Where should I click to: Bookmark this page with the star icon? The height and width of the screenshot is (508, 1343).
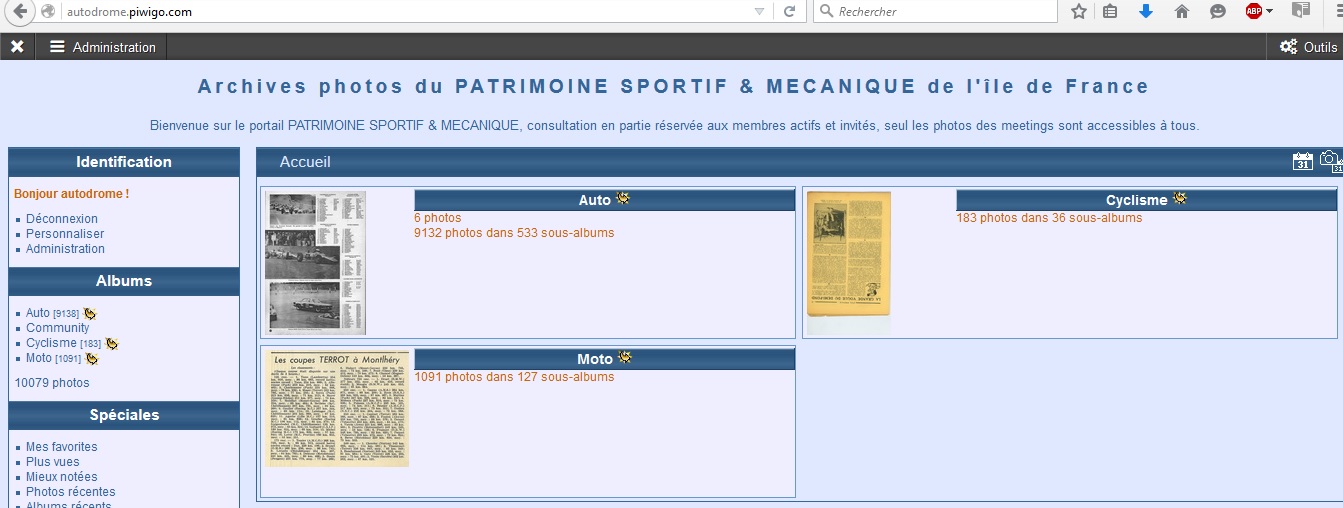1079,12
